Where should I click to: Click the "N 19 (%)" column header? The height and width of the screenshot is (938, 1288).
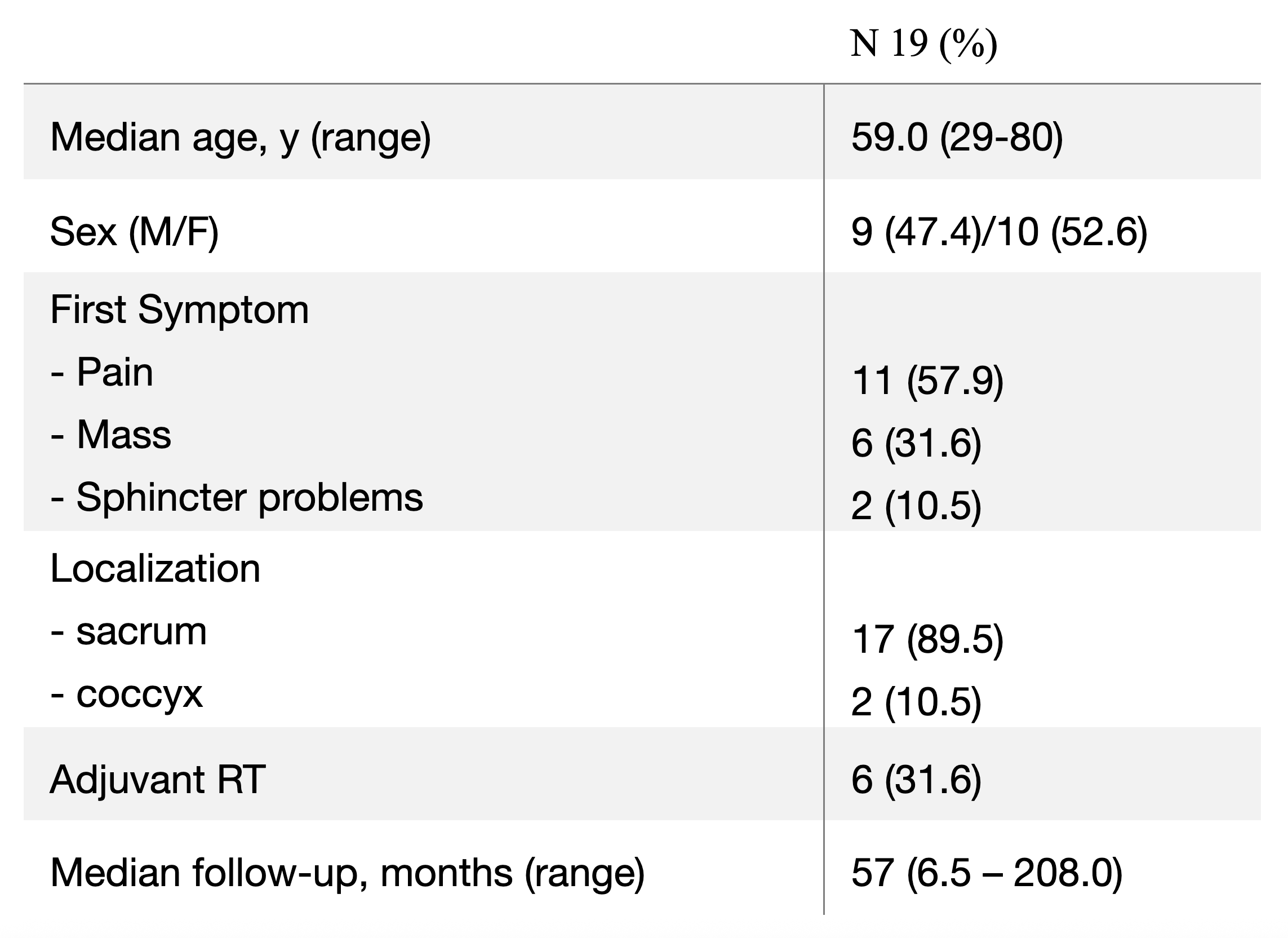[923, 44]
